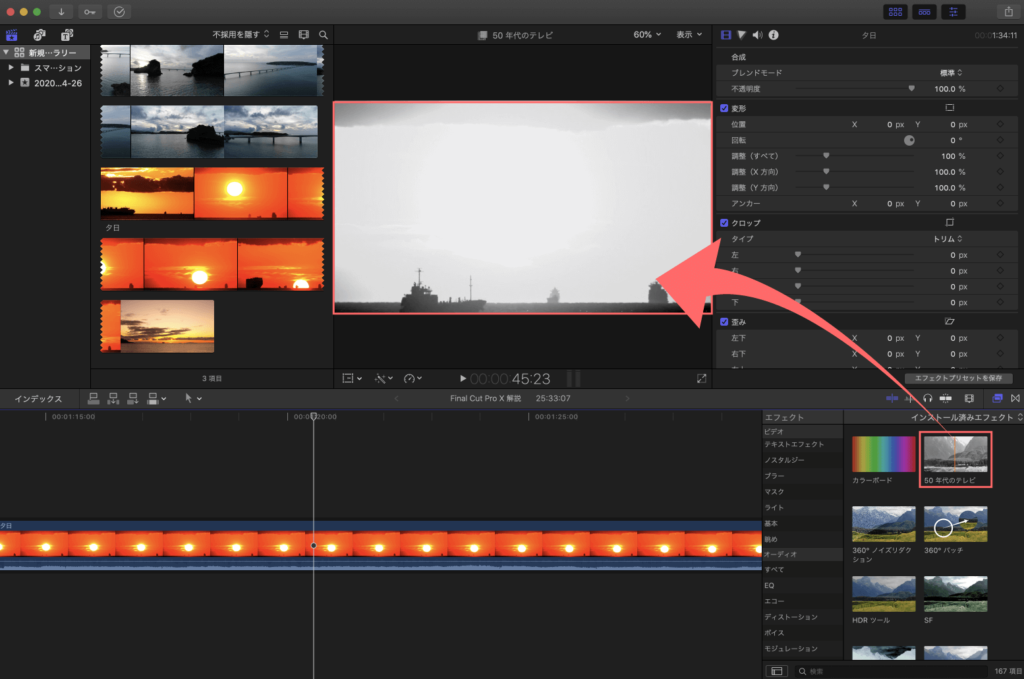Click the viewer fullscreen icon
The height and width of the screenshot is (679, 1024).
[701, 379]
